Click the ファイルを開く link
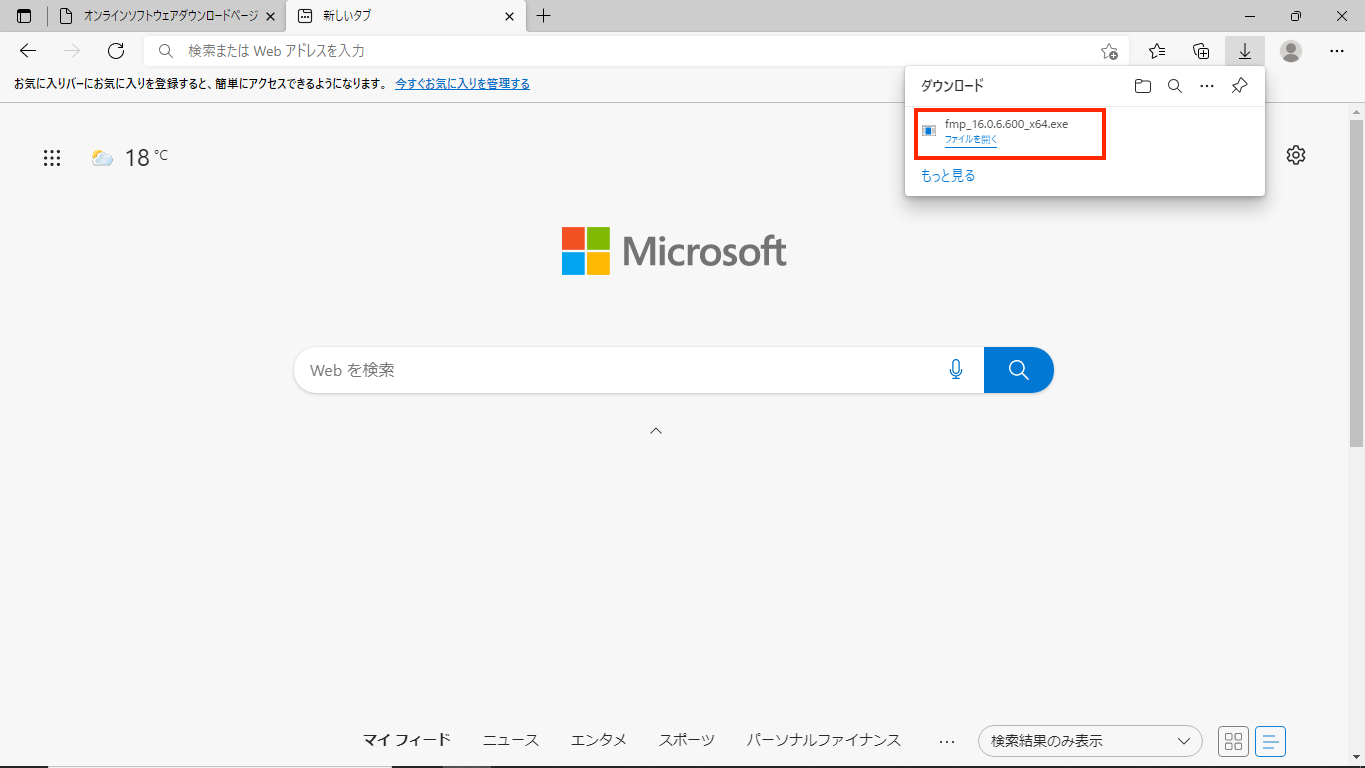Viewport: 1365px width, 768px height. coord(971,140)
